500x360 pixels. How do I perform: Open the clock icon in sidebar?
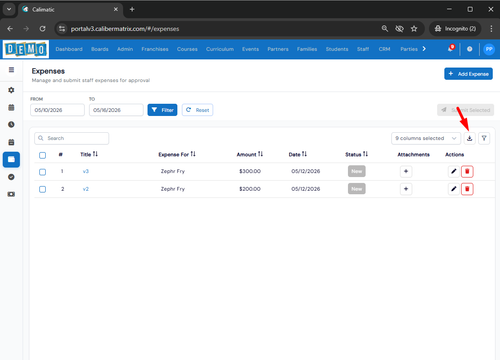(11, 124)
